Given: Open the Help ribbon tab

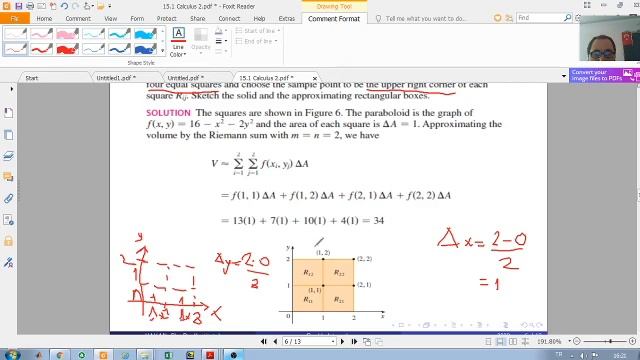Looking at the screenshot, I should (x=259, y=18).
